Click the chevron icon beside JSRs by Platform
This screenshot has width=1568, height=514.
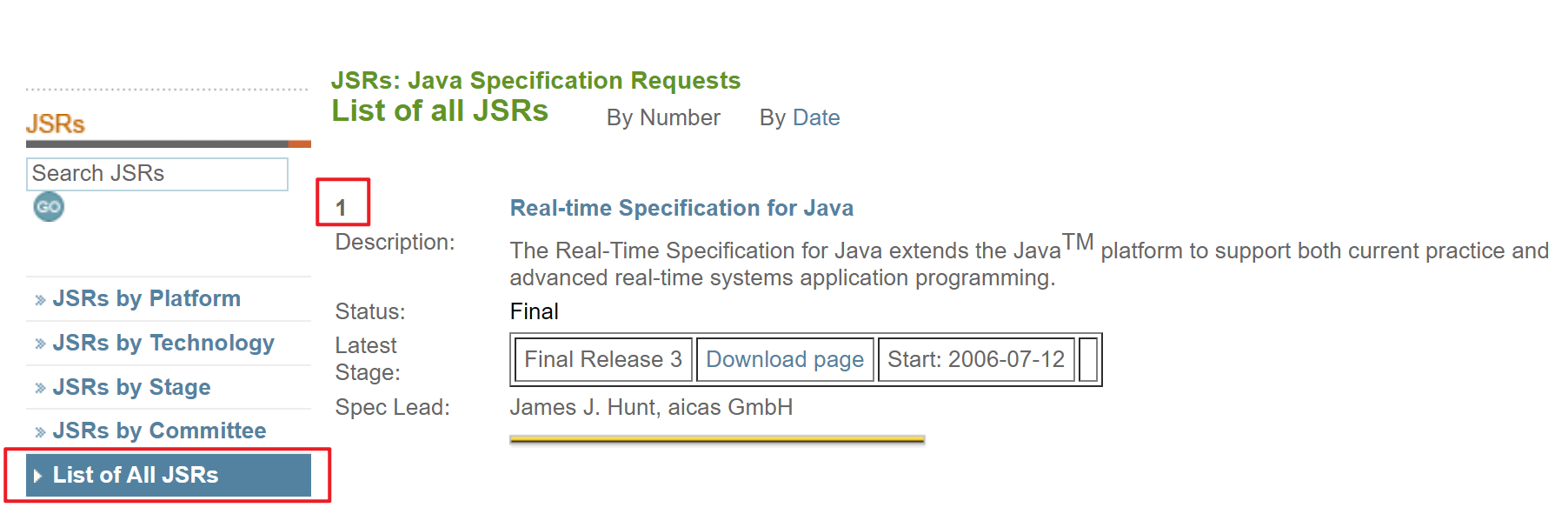tap(40, 300)
